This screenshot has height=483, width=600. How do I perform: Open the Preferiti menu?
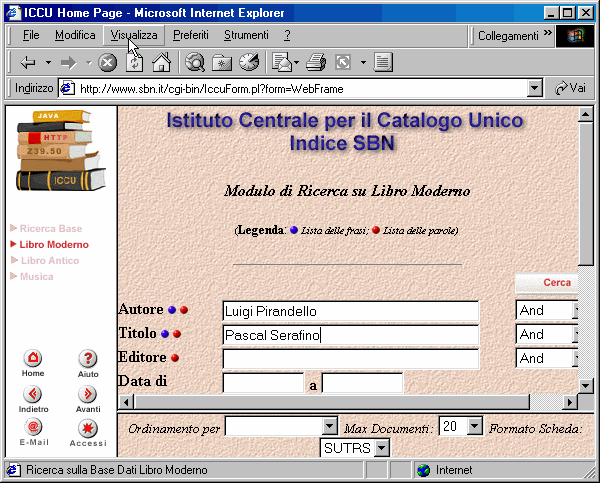click(190, 35)
